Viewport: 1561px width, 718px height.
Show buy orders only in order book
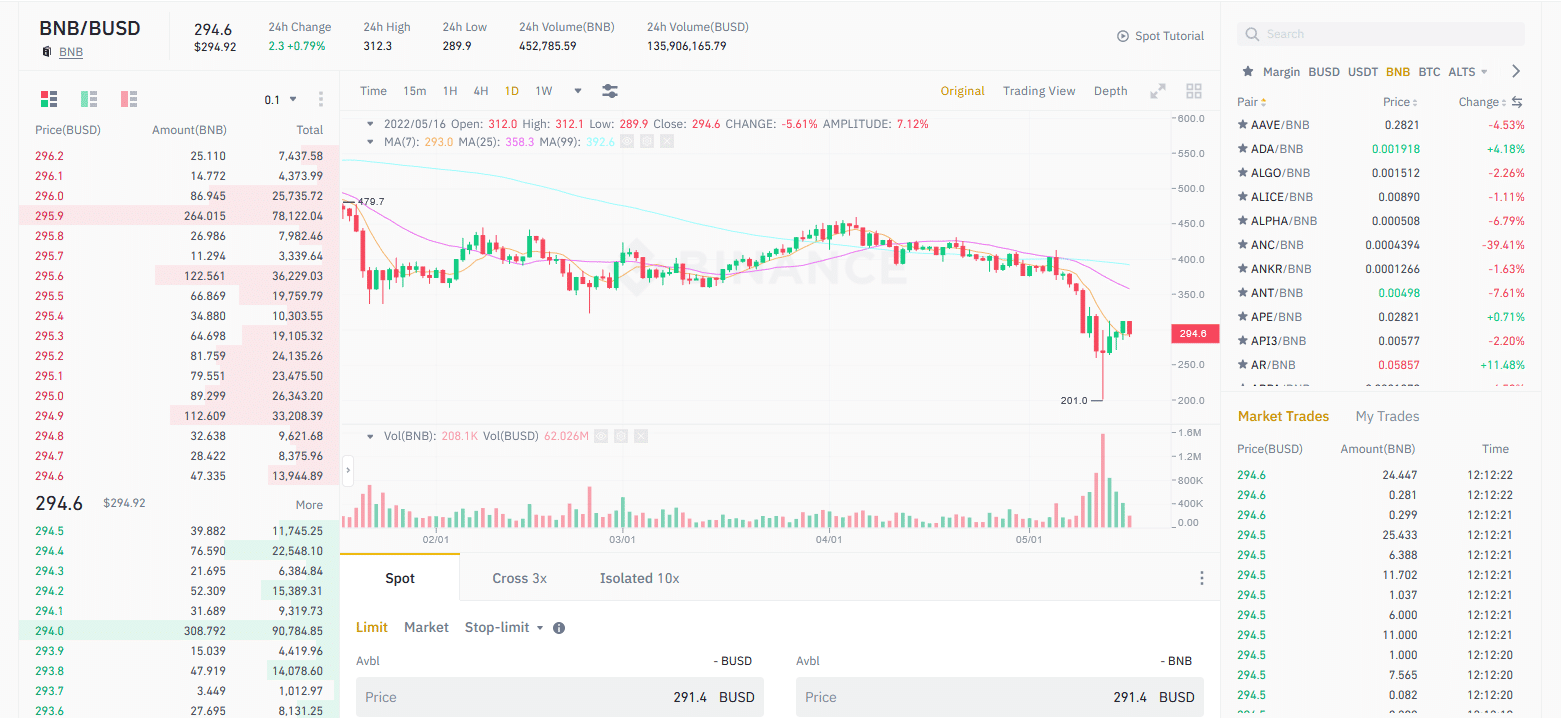[89, 99]
